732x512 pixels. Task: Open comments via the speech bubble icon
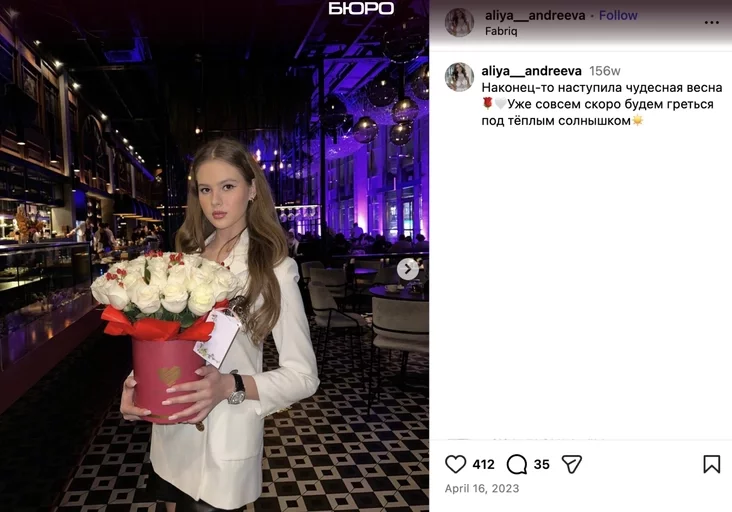(x=516, y=464)
